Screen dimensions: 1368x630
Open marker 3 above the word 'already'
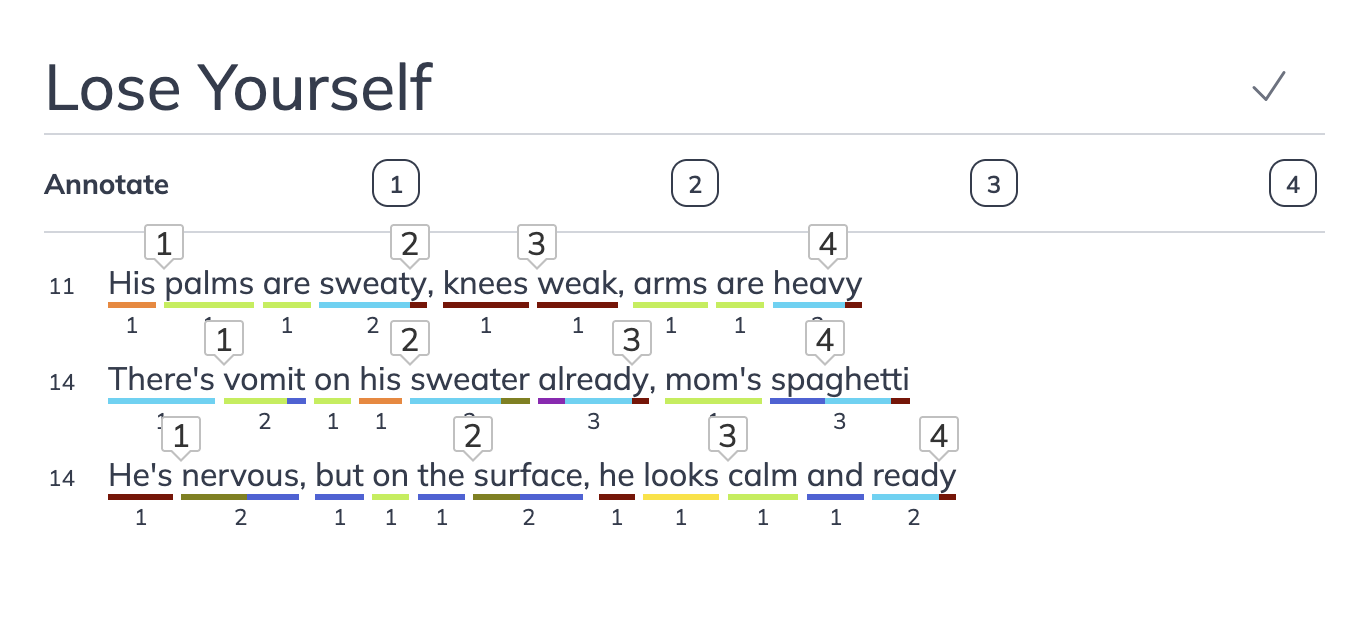631,339
